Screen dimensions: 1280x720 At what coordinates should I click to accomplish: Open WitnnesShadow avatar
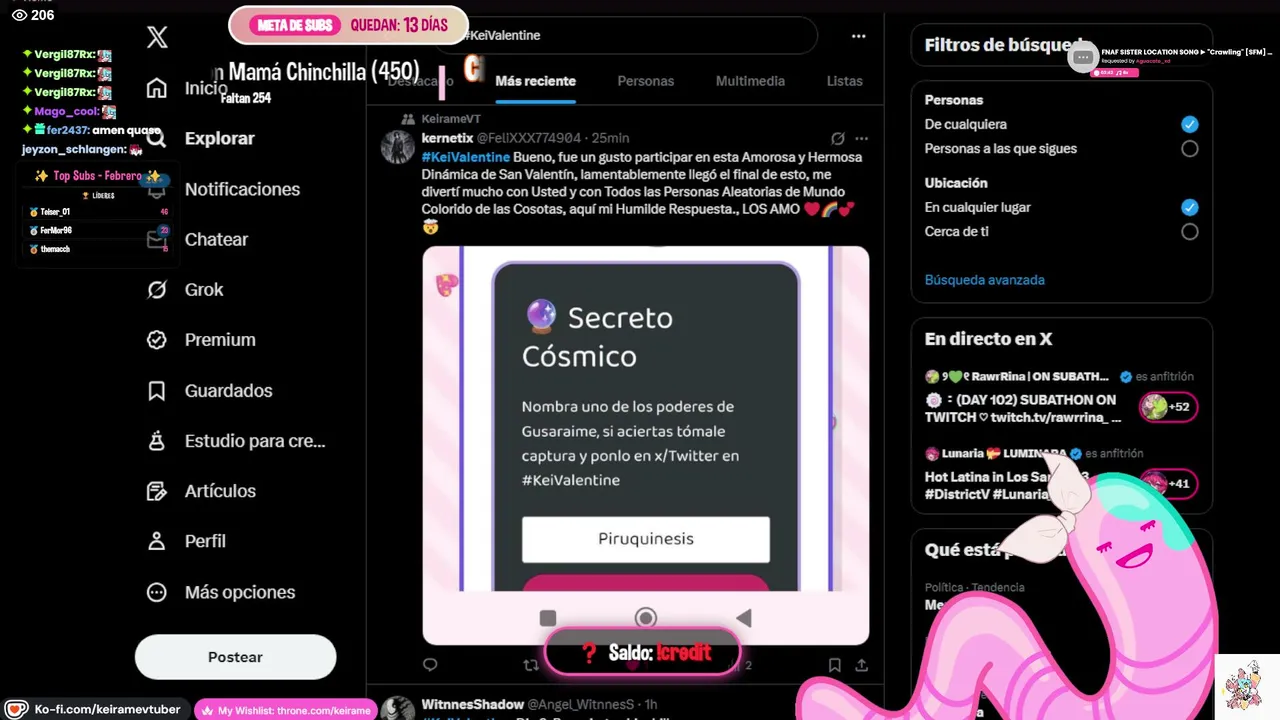pos(398,708)
